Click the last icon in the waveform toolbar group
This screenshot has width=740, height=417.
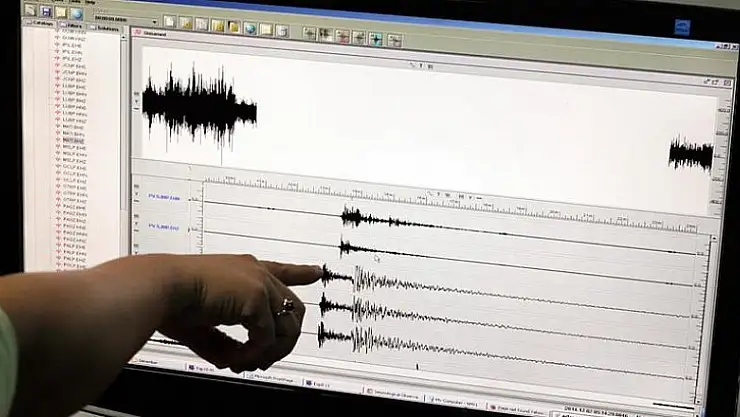[x=395, y=40]
